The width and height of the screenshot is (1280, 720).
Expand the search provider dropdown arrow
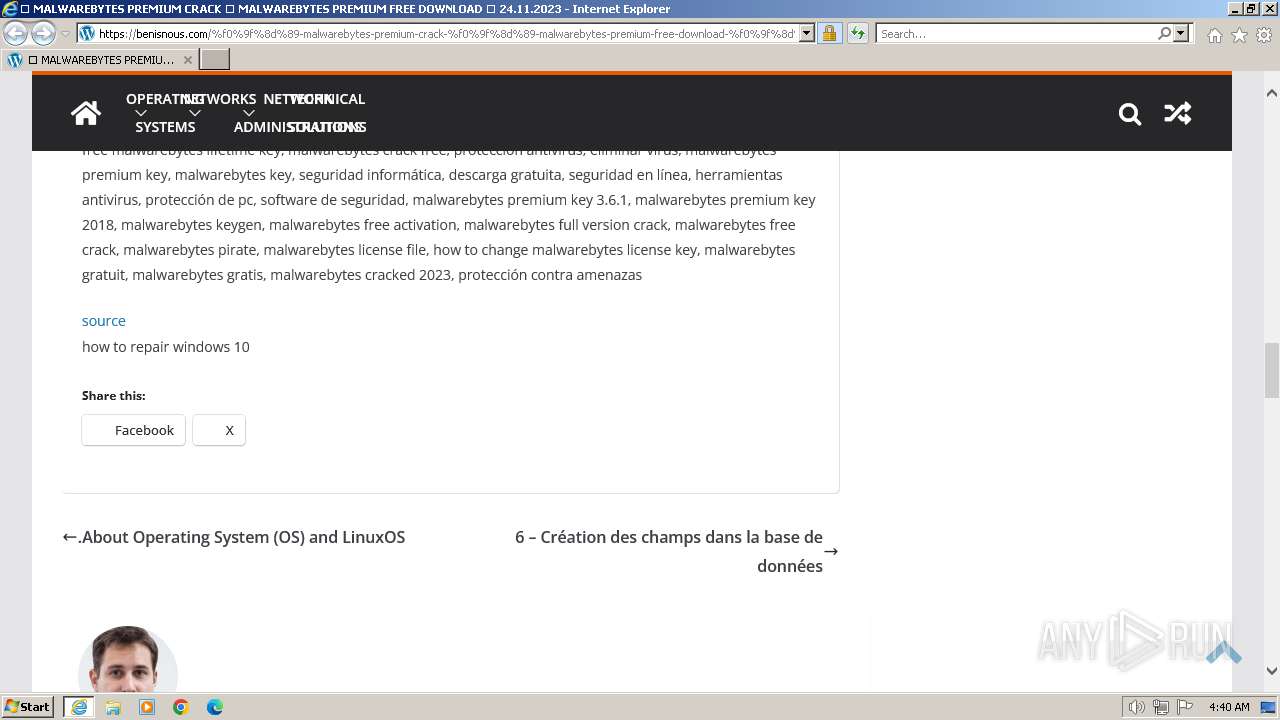pos(1181,33)
